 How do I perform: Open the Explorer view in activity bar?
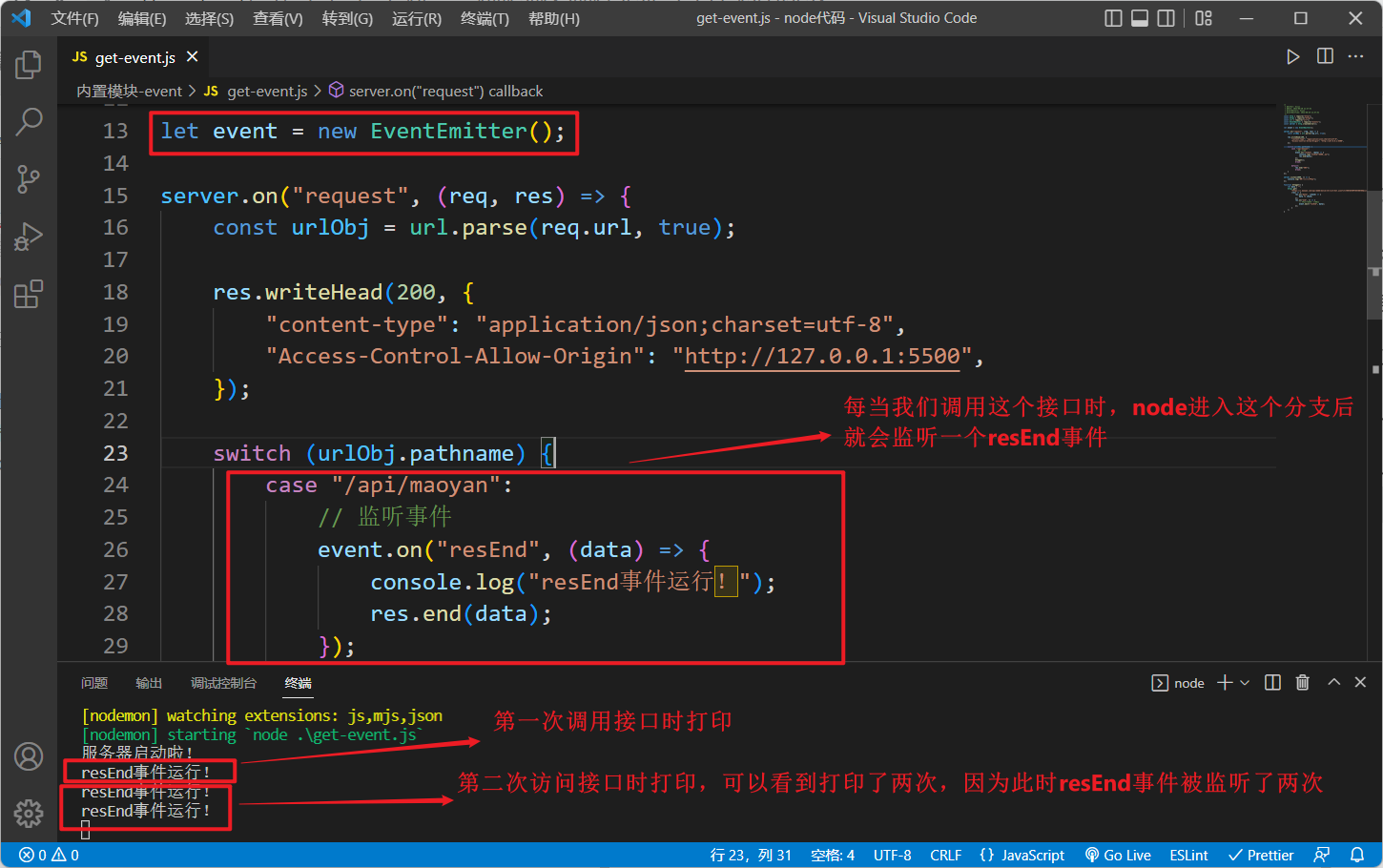29,64
